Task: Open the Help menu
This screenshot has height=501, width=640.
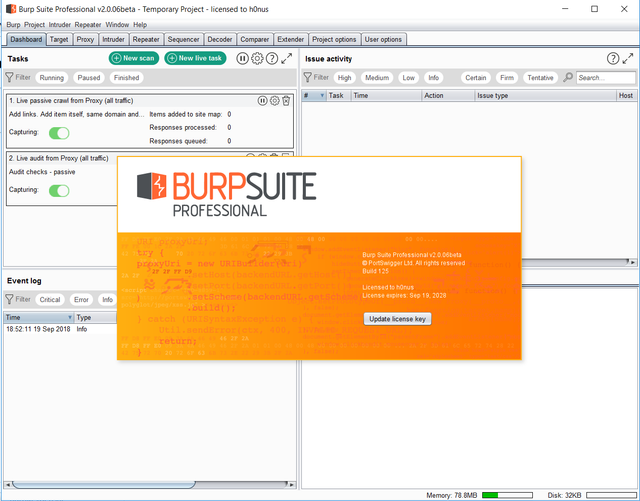Action: pos(140,24)
